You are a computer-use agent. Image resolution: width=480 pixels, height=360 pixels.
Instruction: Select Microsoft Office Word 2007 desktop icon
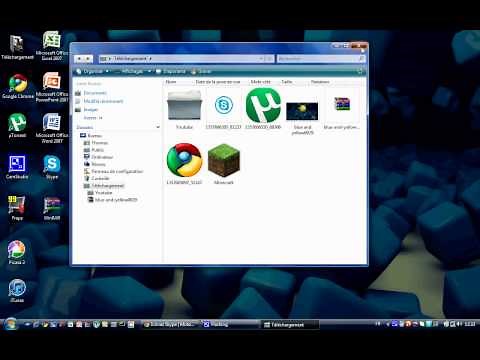tap(52, 128)
